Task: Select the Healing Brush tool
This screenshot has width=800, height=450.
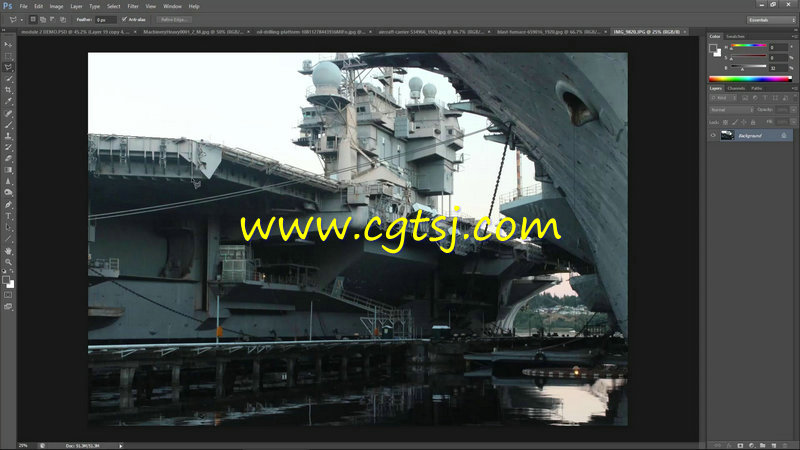Action: pyautogui.click(x=8, y=113)
